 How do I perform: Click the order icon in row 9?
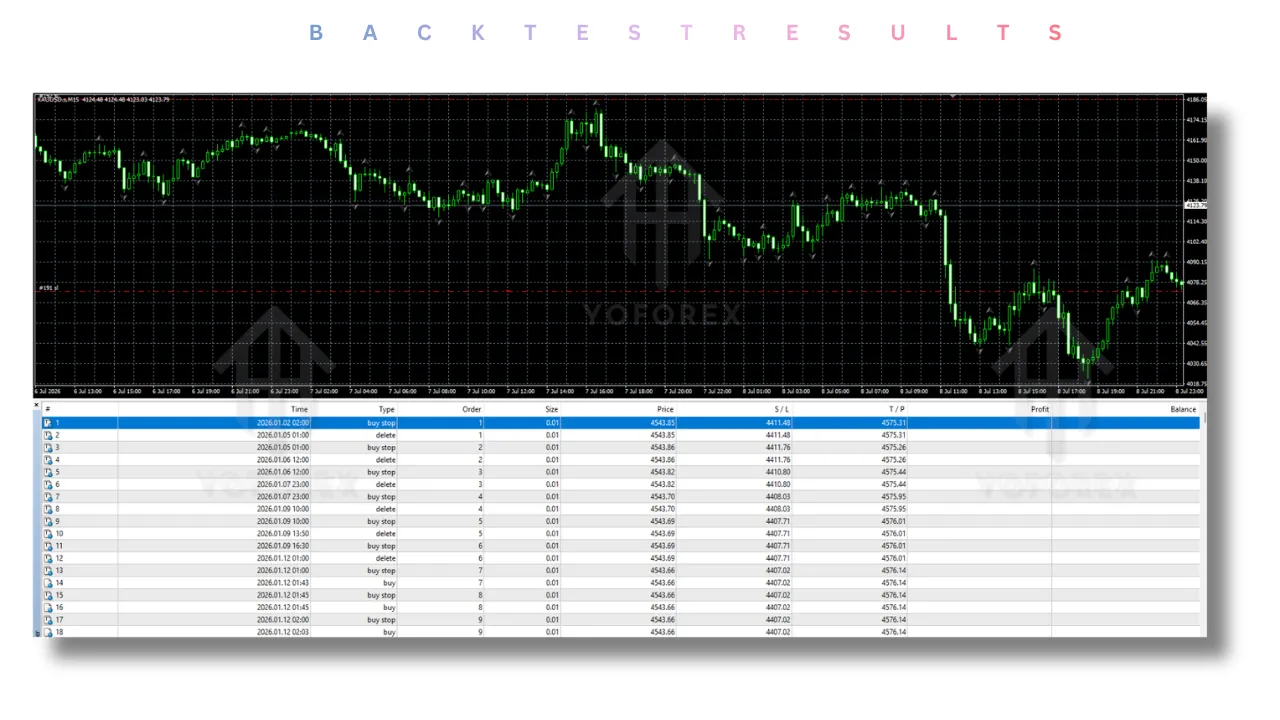coord(47,521)
